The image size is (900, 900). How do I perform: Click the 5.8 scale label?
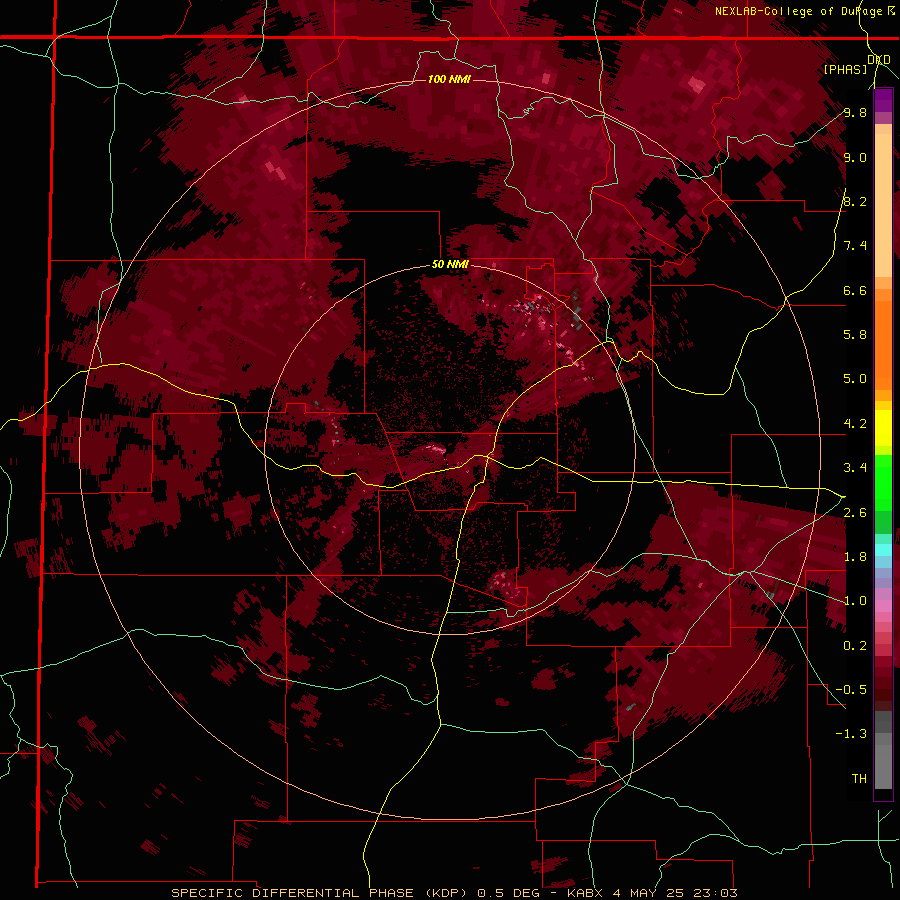(855, 335)
